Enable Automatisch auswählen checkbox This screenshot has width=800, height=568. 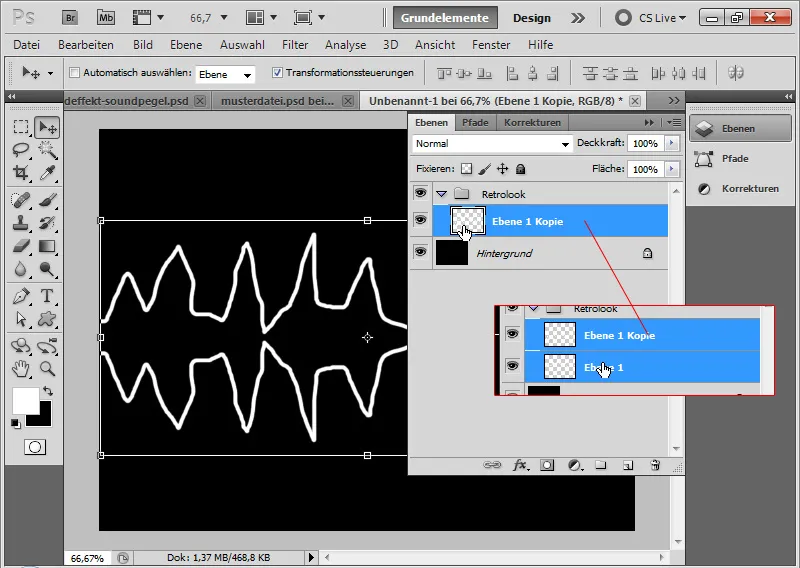tap(74, 72)
